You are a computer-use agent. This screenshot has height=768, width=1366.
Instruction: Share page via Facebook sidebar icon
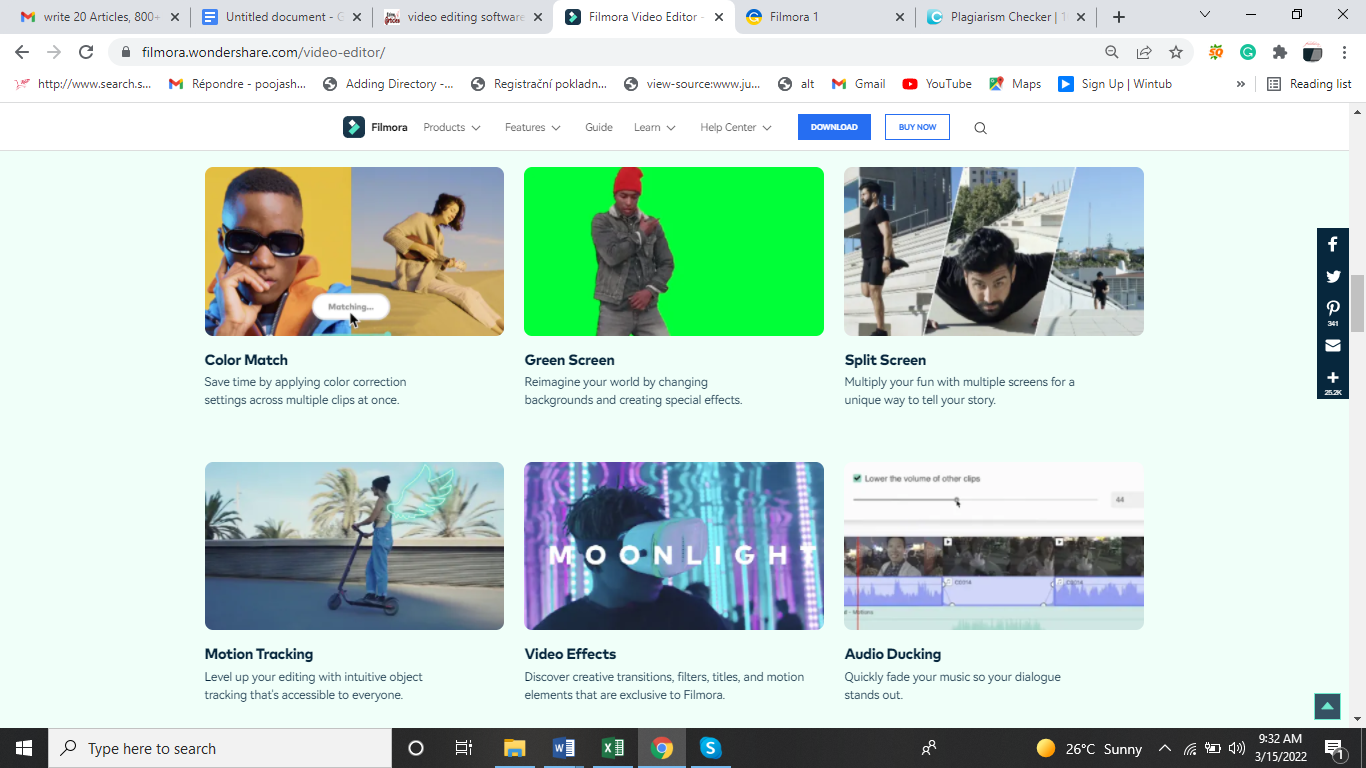click(x=1332, y=245)
